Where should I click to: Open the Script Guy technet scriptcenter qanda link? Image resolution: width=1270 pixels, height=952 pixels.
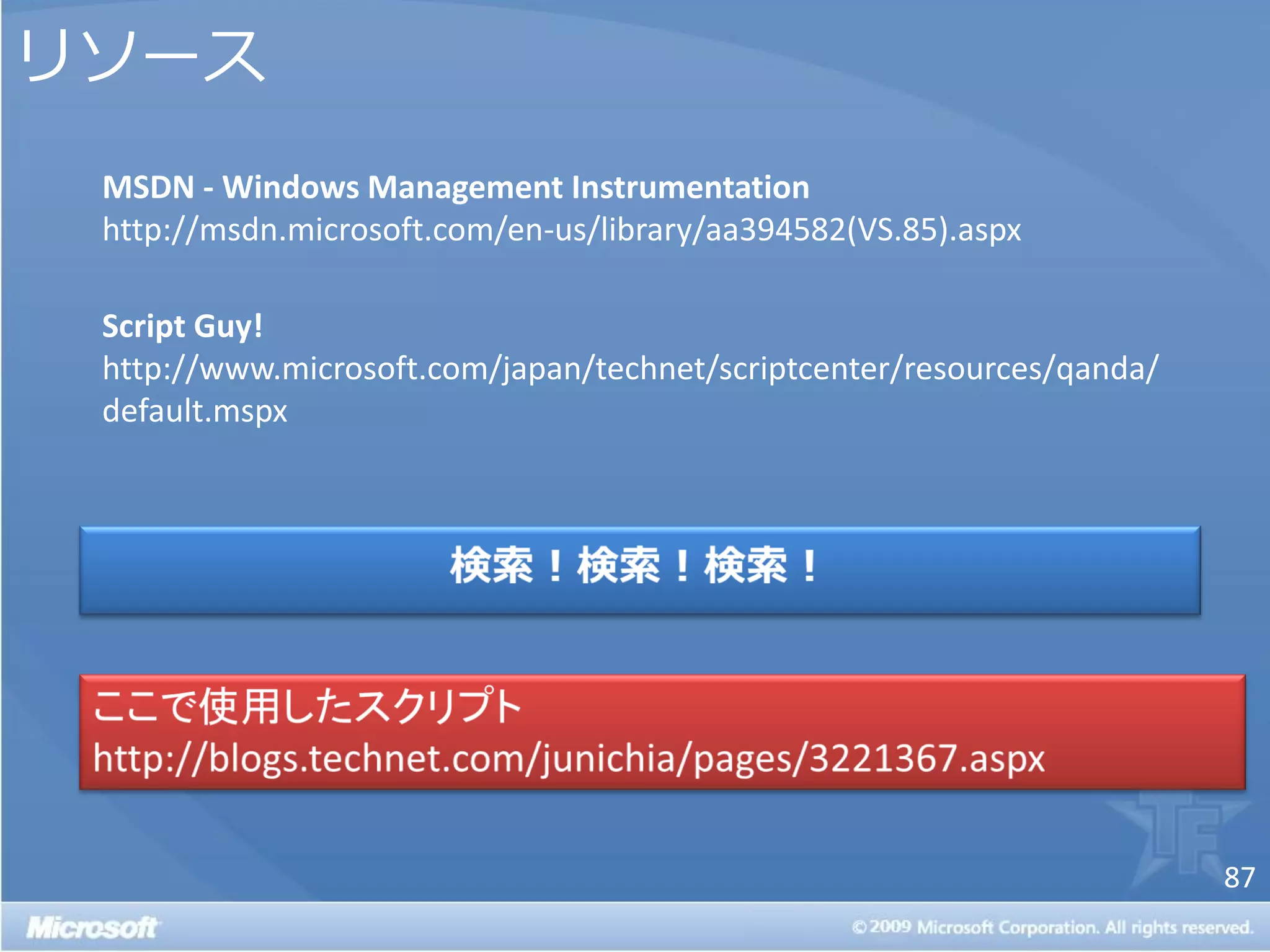(x=629, y=390)
